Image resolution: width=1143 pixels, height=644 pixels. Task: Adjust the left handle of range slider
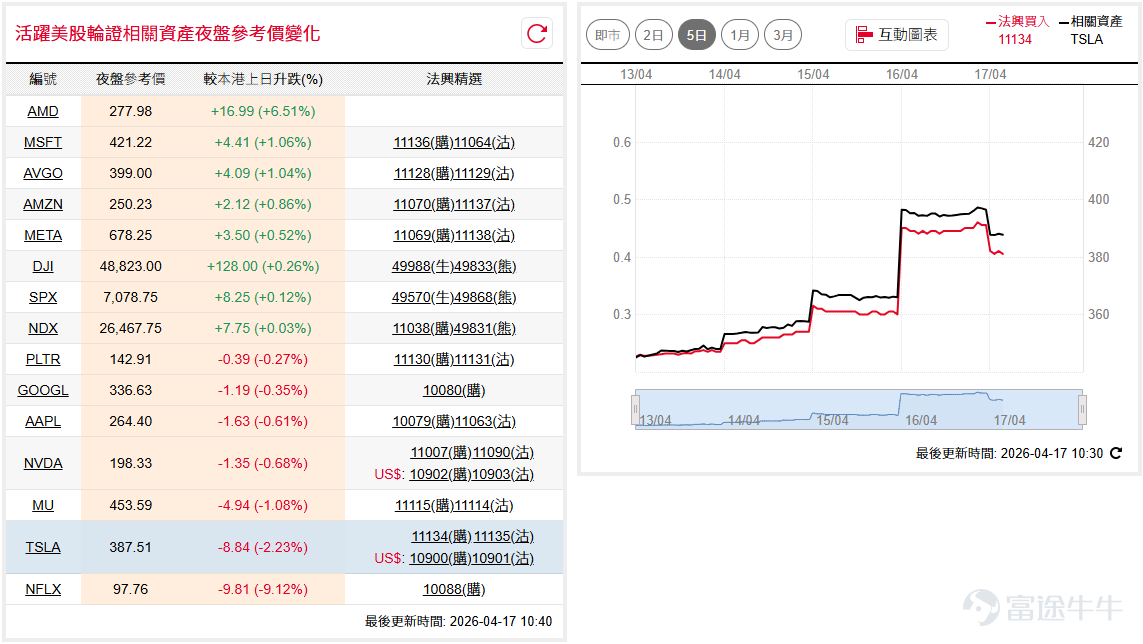coord(635,409)
